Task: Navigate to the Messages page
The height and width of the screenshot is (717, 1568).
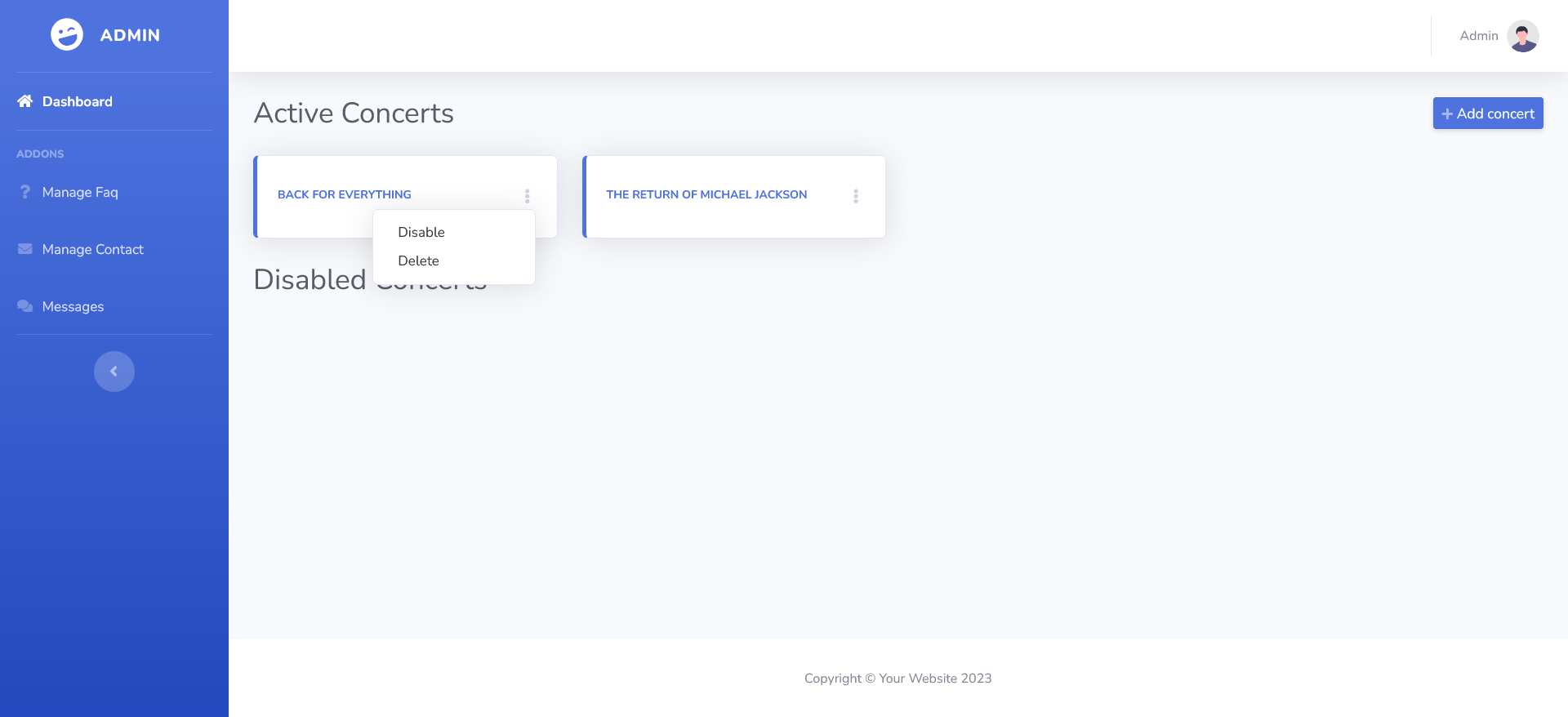Action: (x=73, y=306)
